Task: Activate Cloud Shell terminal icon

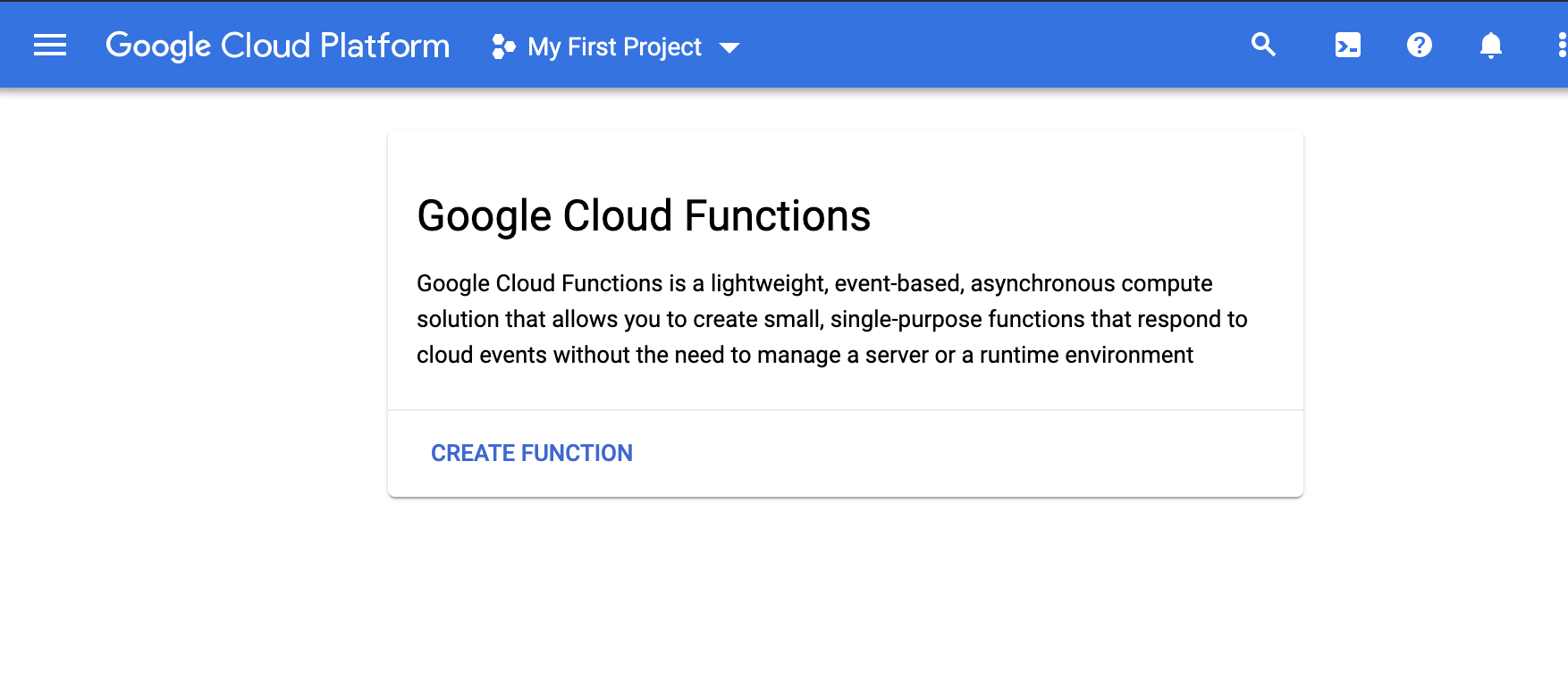Action: 1348,45
